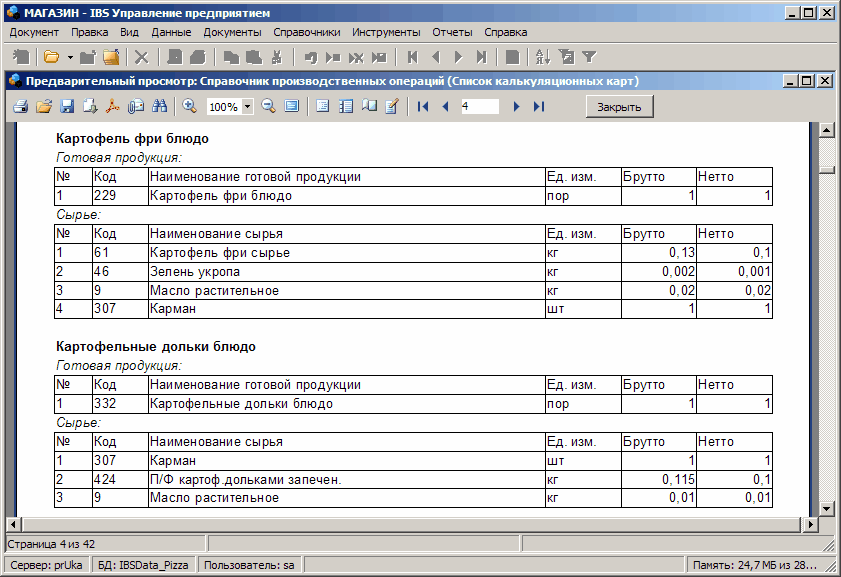Select the 'П/Ф картоф.дольками запечен.' cell

[346, 479]
